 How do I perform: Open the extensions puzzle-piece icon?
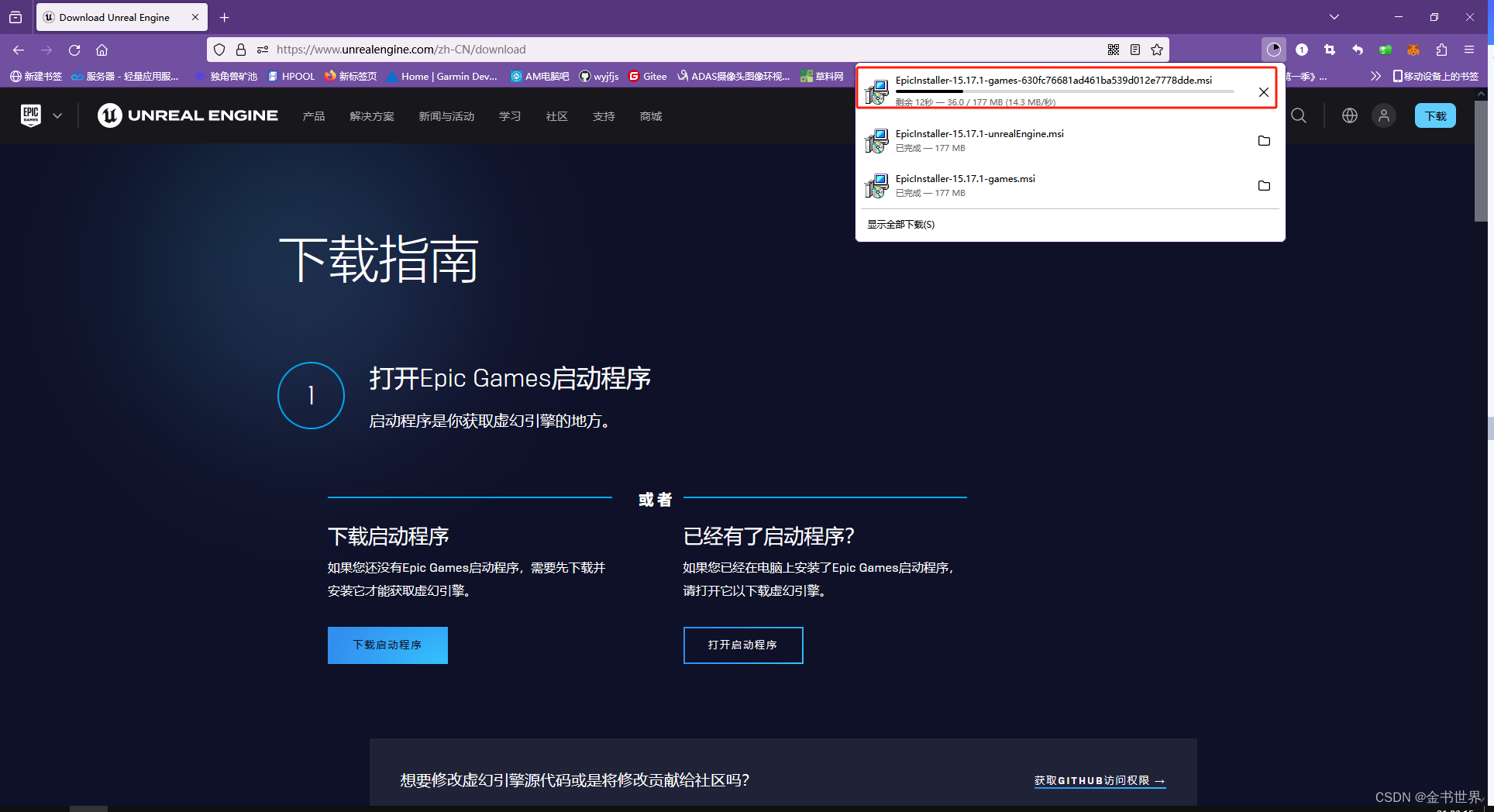[x=1441, y=50]
